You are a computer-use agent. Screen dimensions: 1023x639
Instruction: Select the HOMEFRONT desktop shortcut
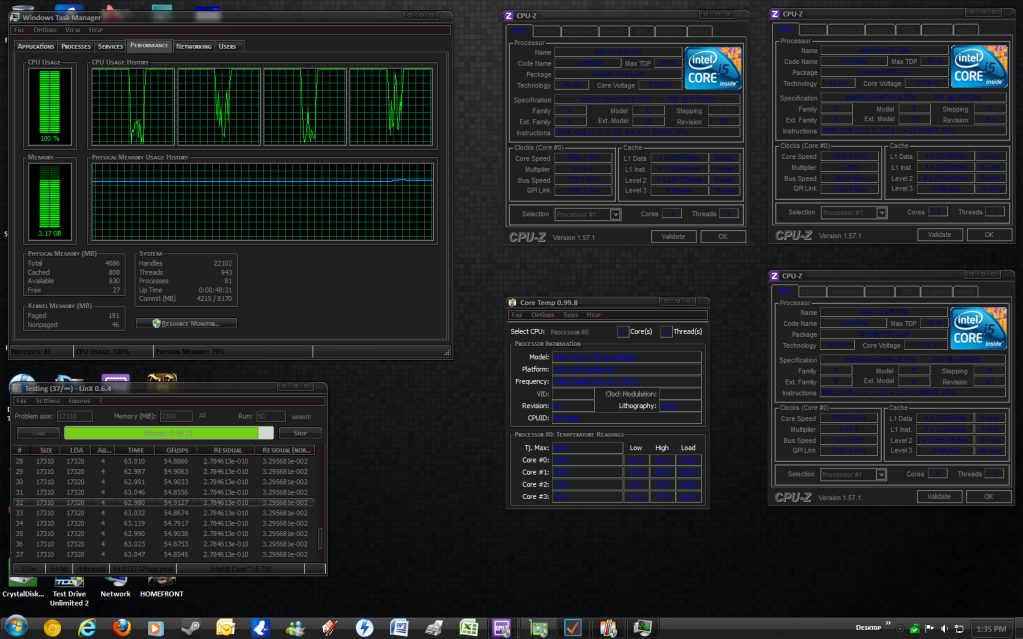click(x=161, y=585)
